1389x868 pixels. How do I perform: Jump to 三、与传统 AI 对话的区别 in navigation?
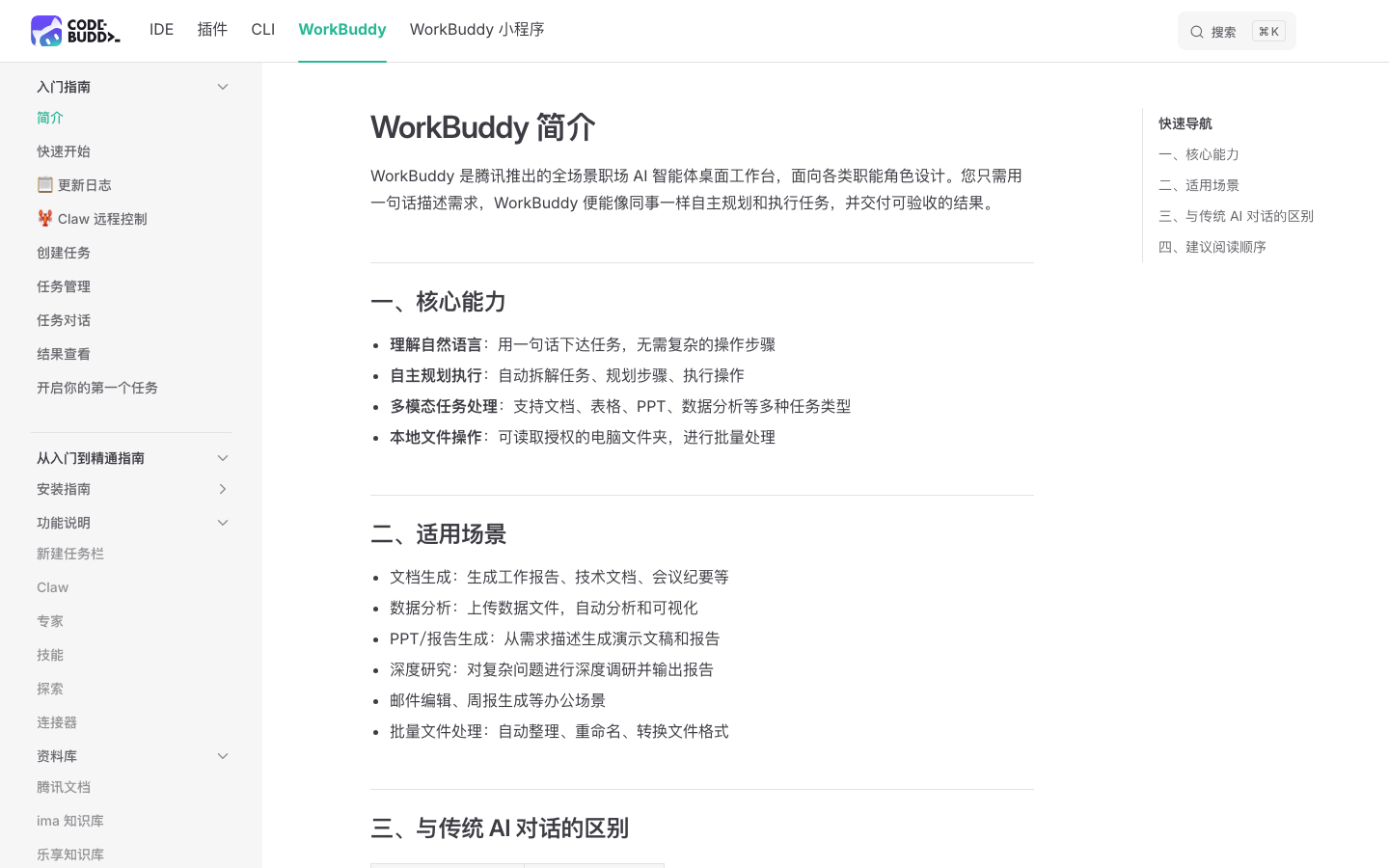coord(1236,216)
